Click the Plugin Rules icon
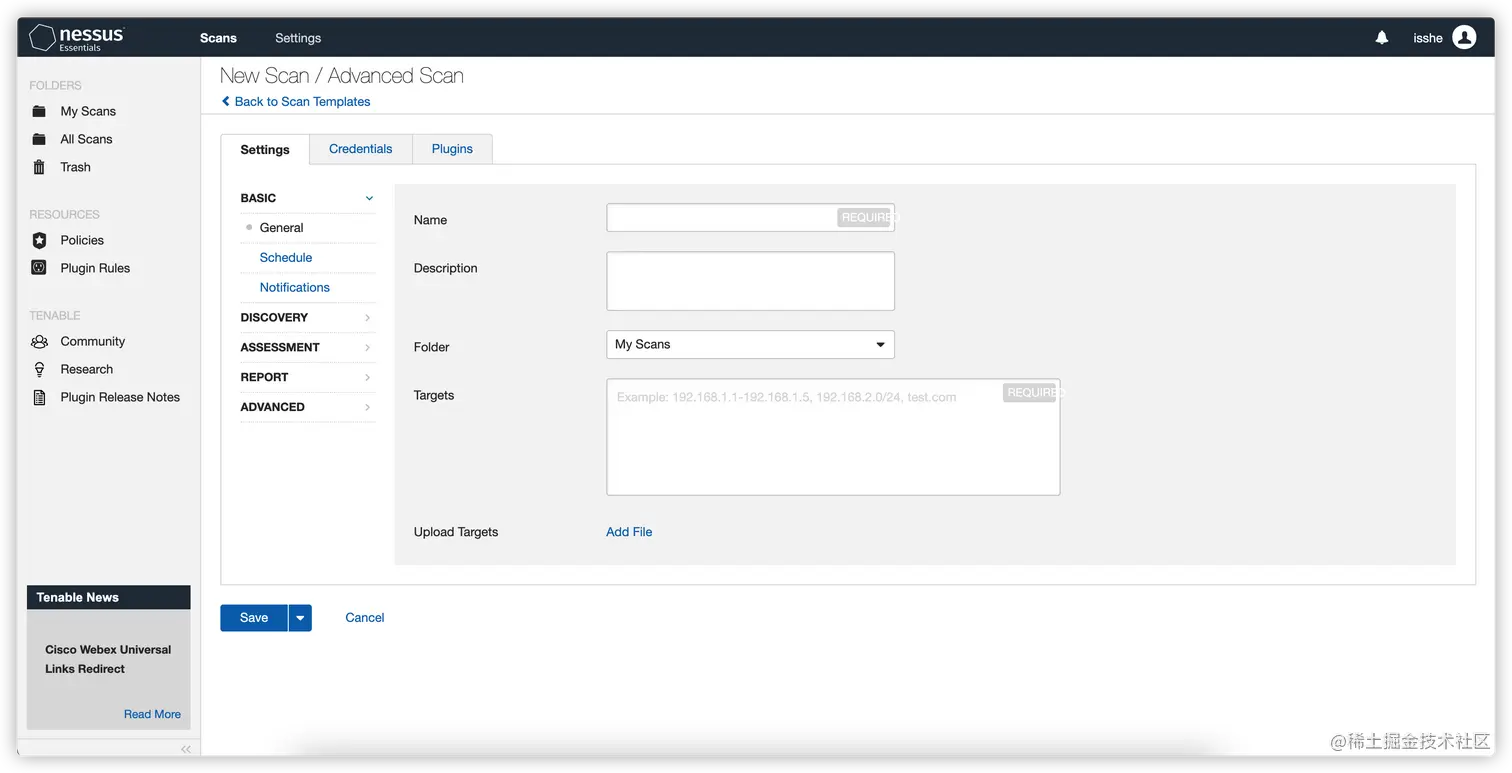Viewport: 1512px width, 773px height. click(x=39, y=268)
